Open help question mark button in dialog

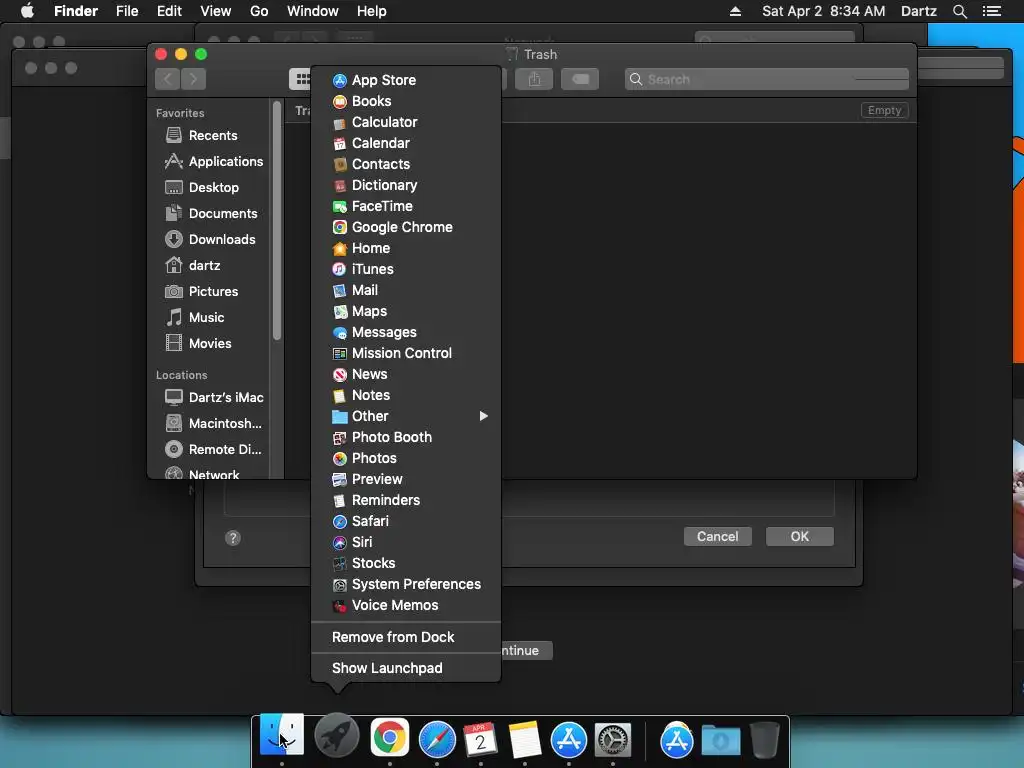232,537
